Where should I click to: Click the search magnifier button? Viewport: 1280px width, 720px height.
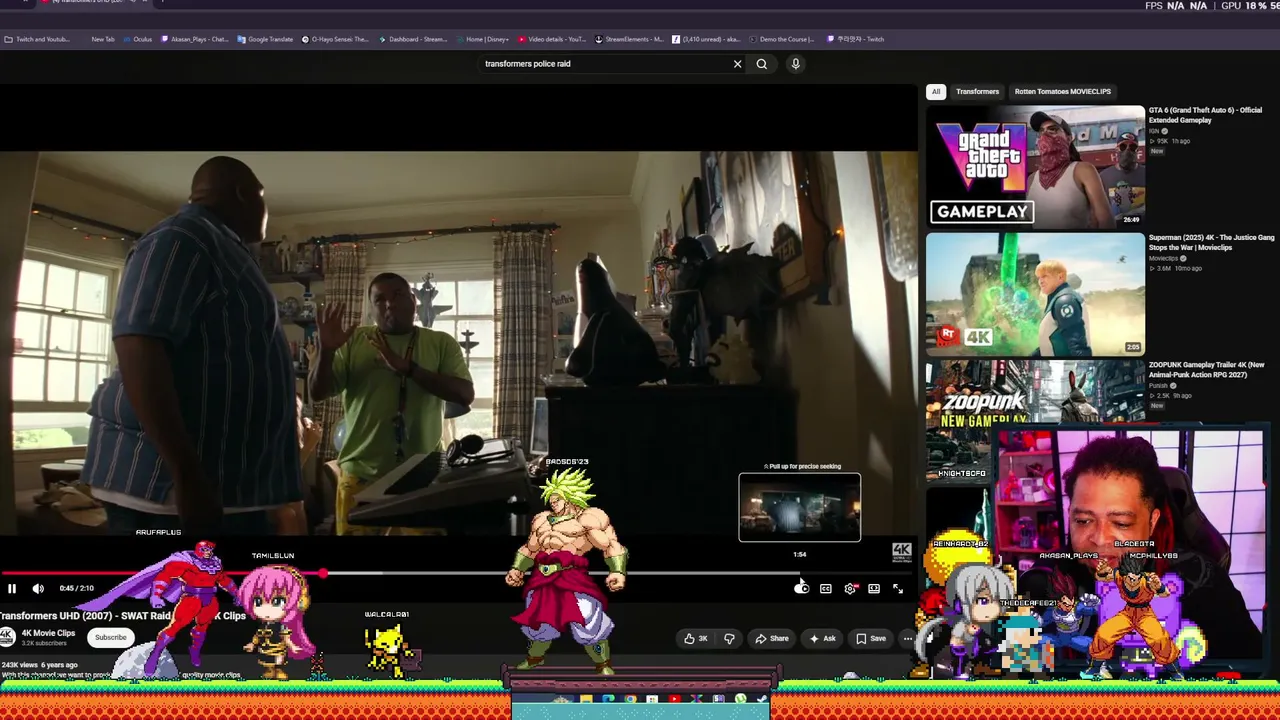(762, 64)
